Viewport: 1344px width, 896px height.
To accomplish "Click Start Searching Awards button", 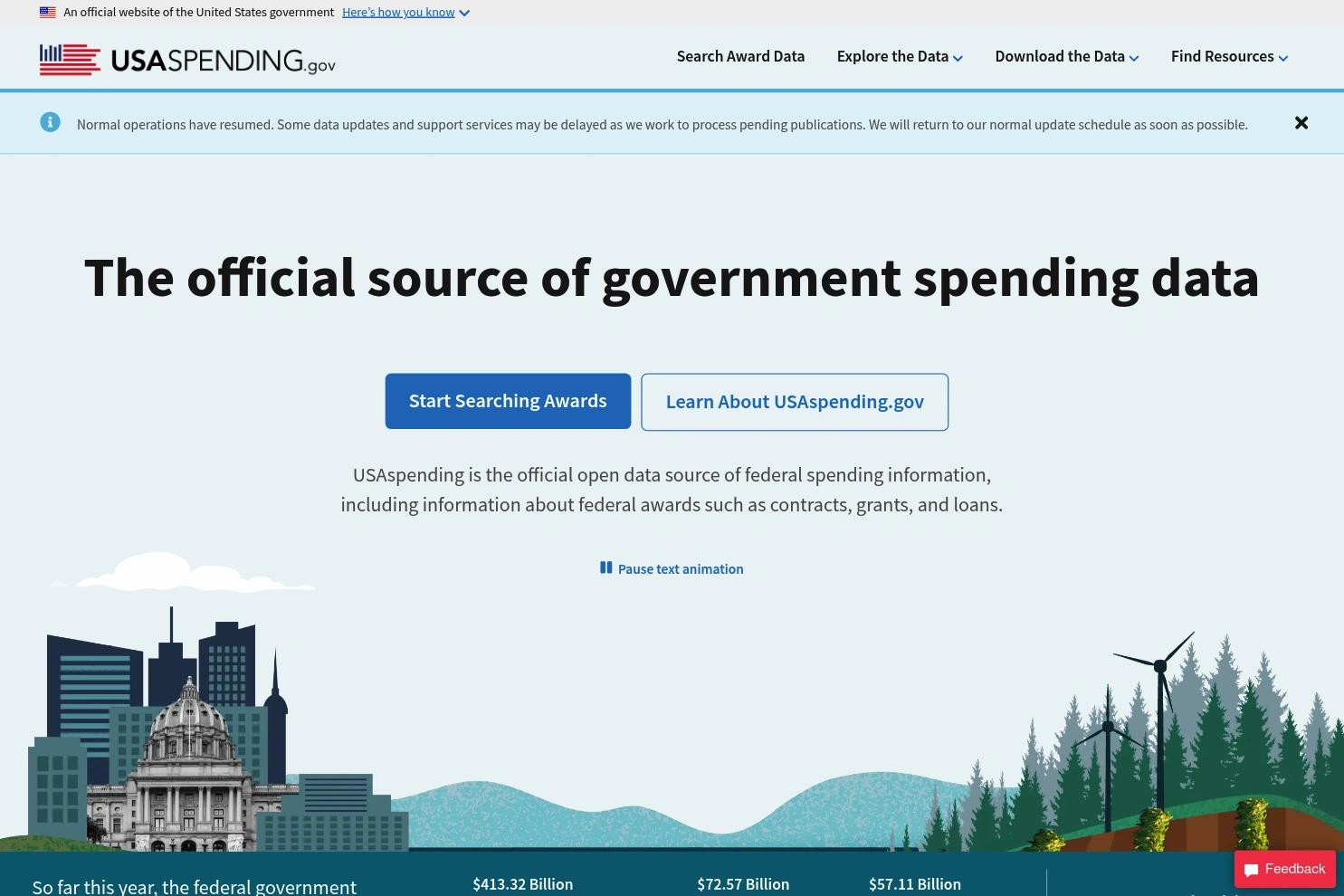I will 508,401.
